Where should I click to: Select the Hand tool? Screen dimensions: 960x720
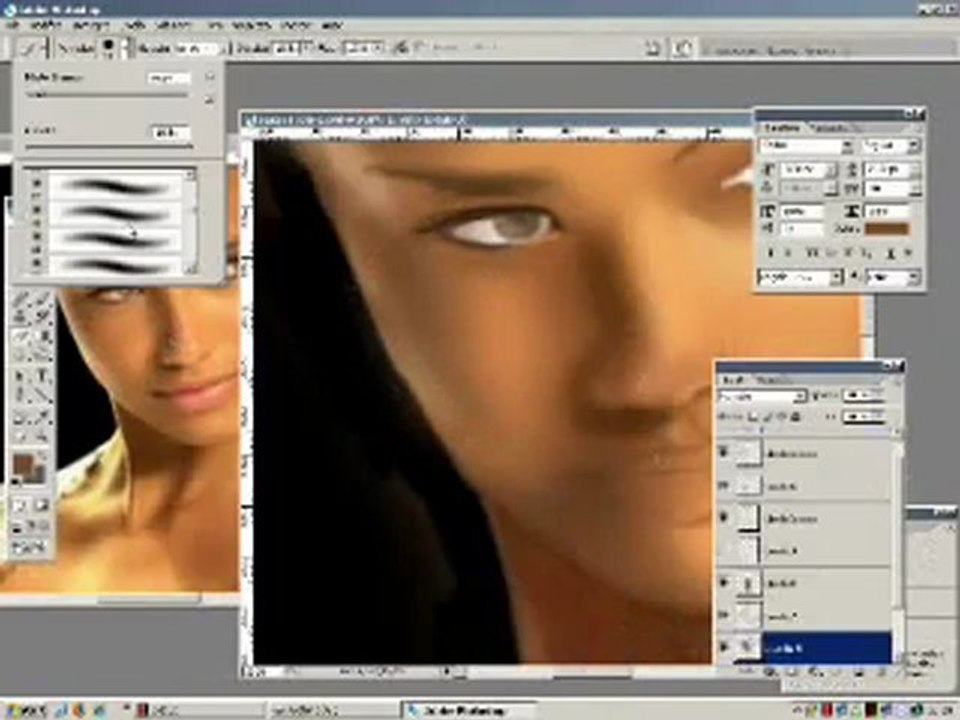(x=21, y=437)
